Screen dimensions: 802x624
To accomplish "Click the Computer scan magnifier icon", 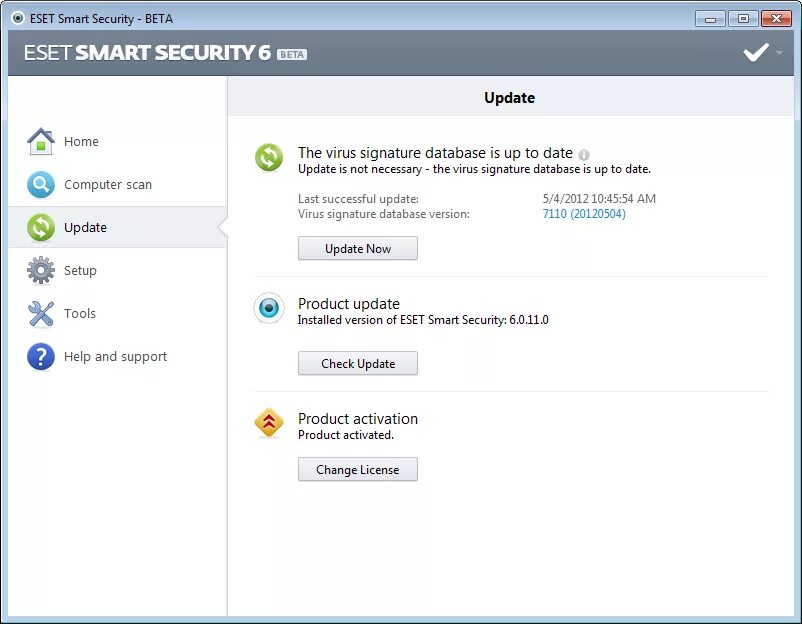I will [41, 185].
